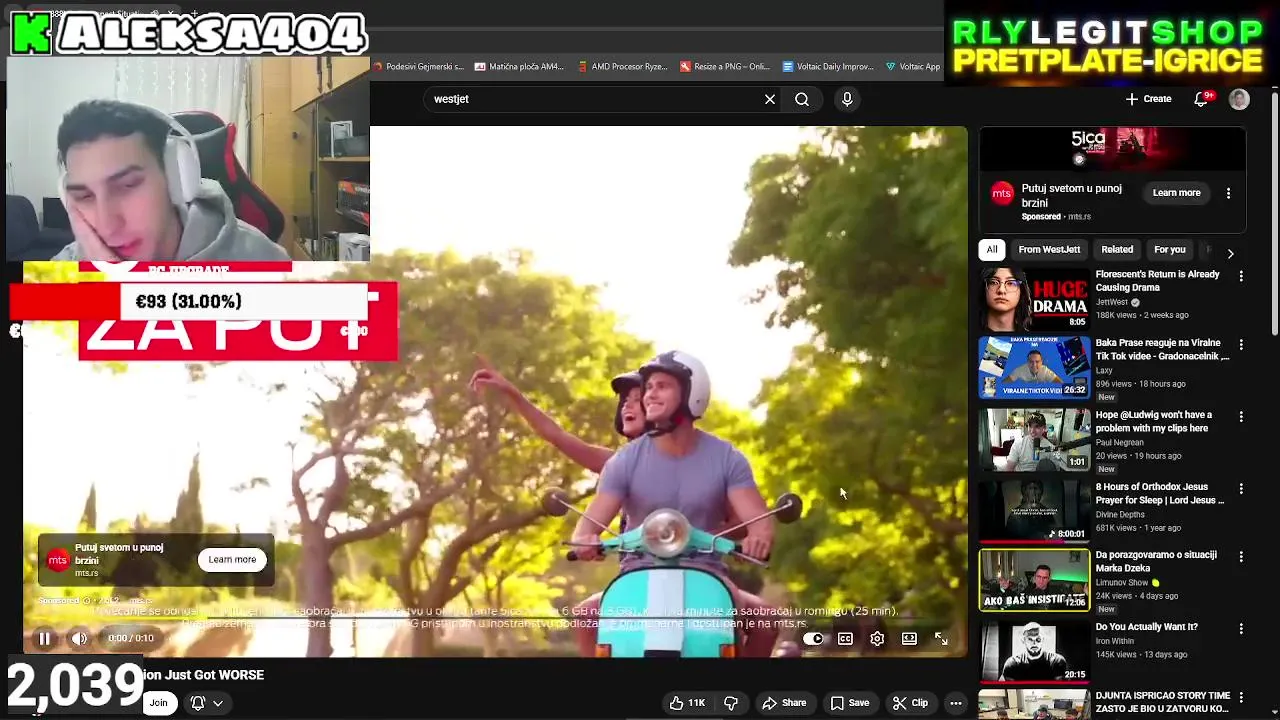The height and width of the screenshot is (720, 1280).
Task: Open the JettWest channel name link
Action: tap(1111, 302)
